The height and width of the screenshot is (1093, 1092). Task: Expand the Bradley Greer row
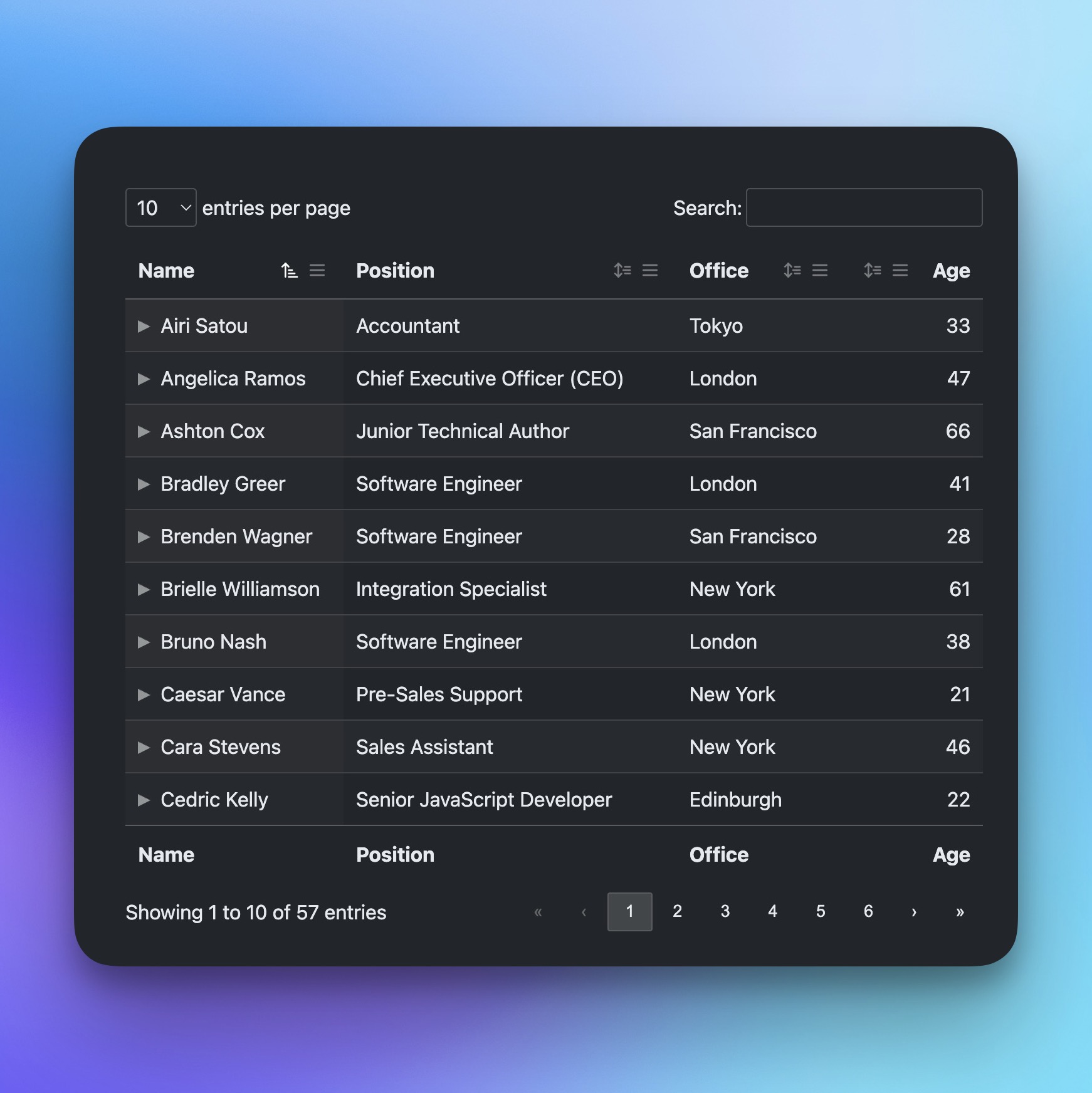pyautogui.click(x=144, y=484)
